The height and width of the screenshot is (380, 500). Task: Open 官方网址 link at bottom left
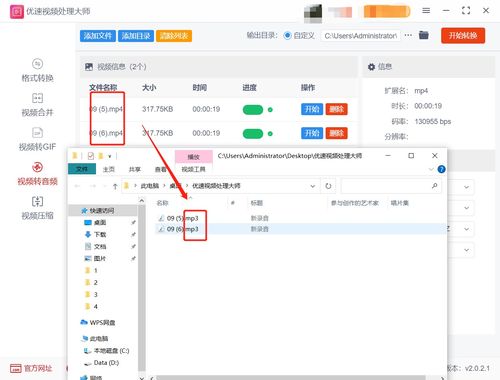click(31, 368)
